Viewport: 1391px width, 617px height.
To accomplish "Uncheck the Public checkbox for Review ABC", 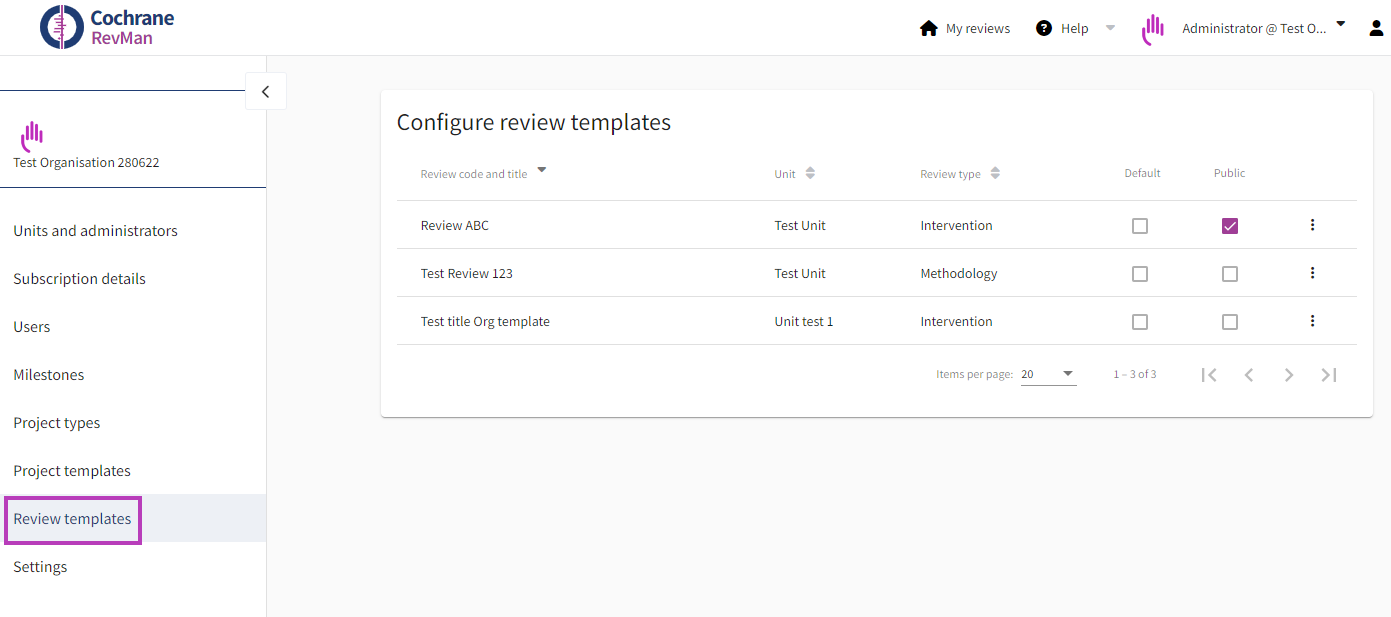I will coord(1229,226).
